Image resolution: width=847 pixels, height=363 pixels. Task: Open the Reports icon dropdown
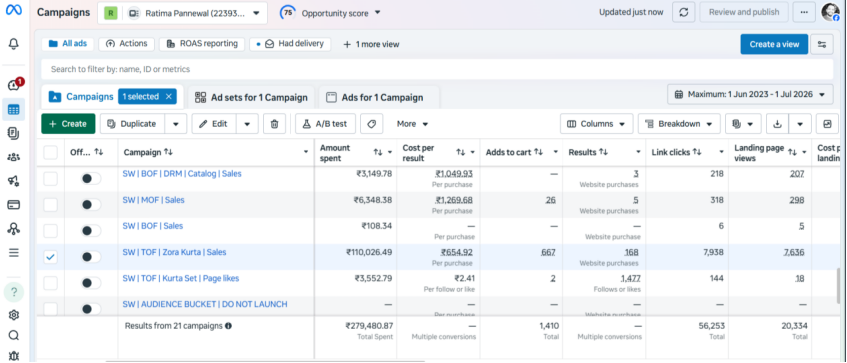[743, 124]
